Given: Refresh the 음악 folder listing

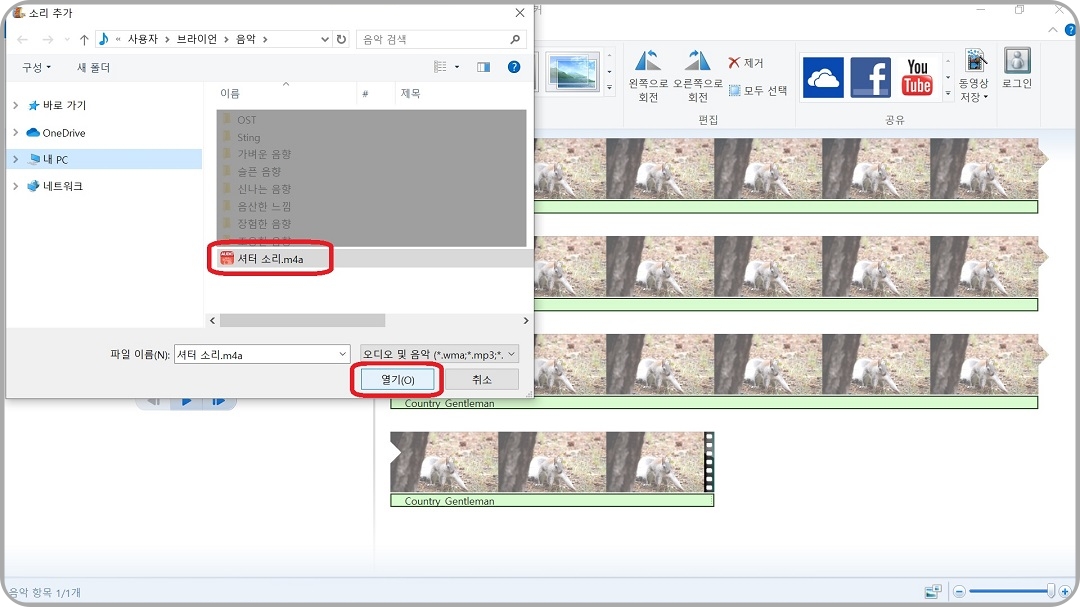Looking at the screenshot, I should [x=340, y=37].
